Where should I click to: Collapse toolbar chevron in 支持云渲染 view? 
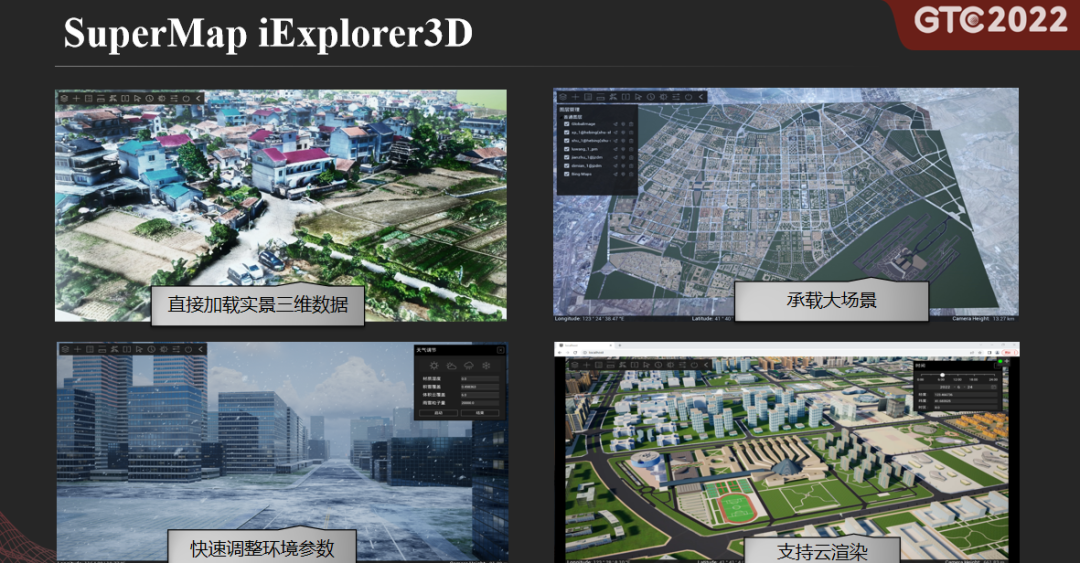pos(706,365)
